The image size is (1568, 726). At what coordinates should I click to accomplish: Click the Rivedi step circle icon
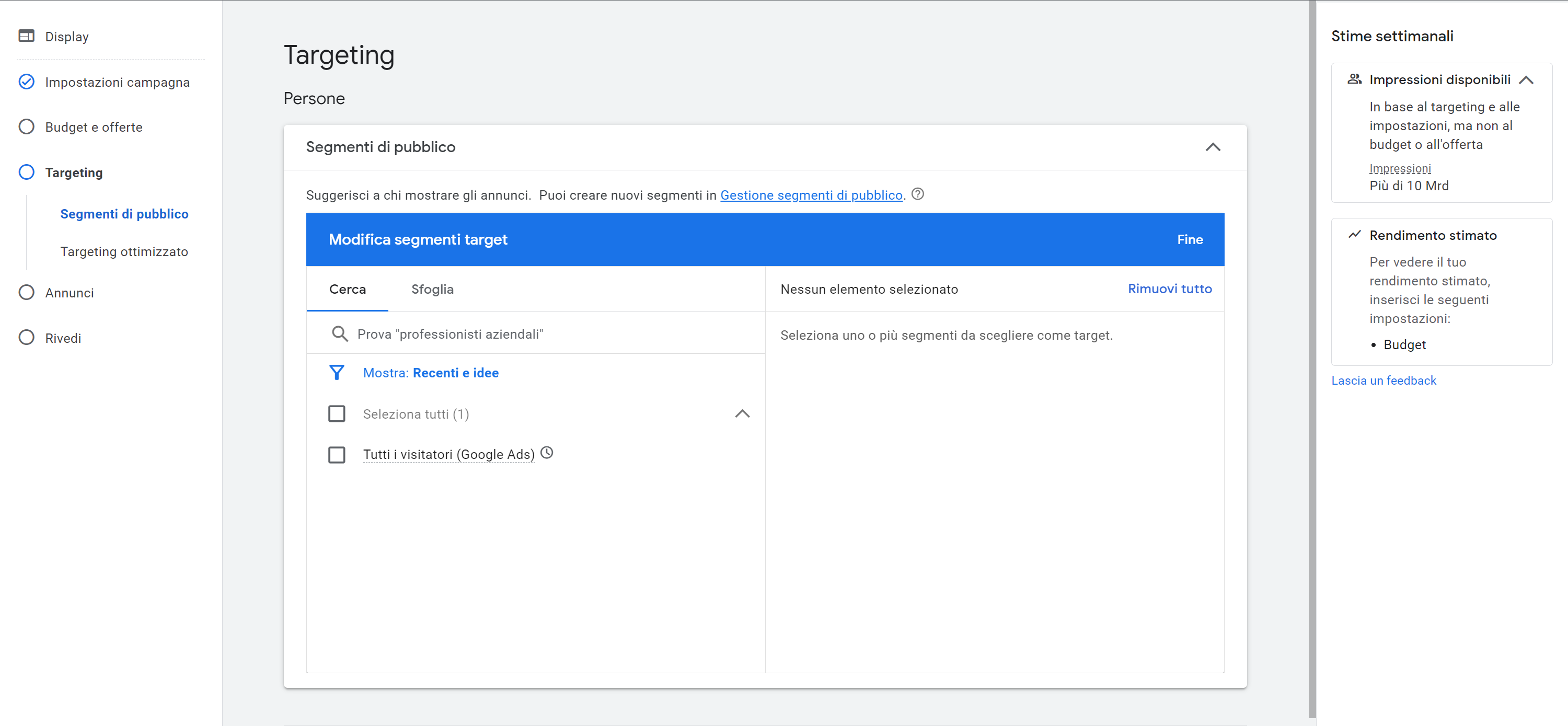click(26, 338)
